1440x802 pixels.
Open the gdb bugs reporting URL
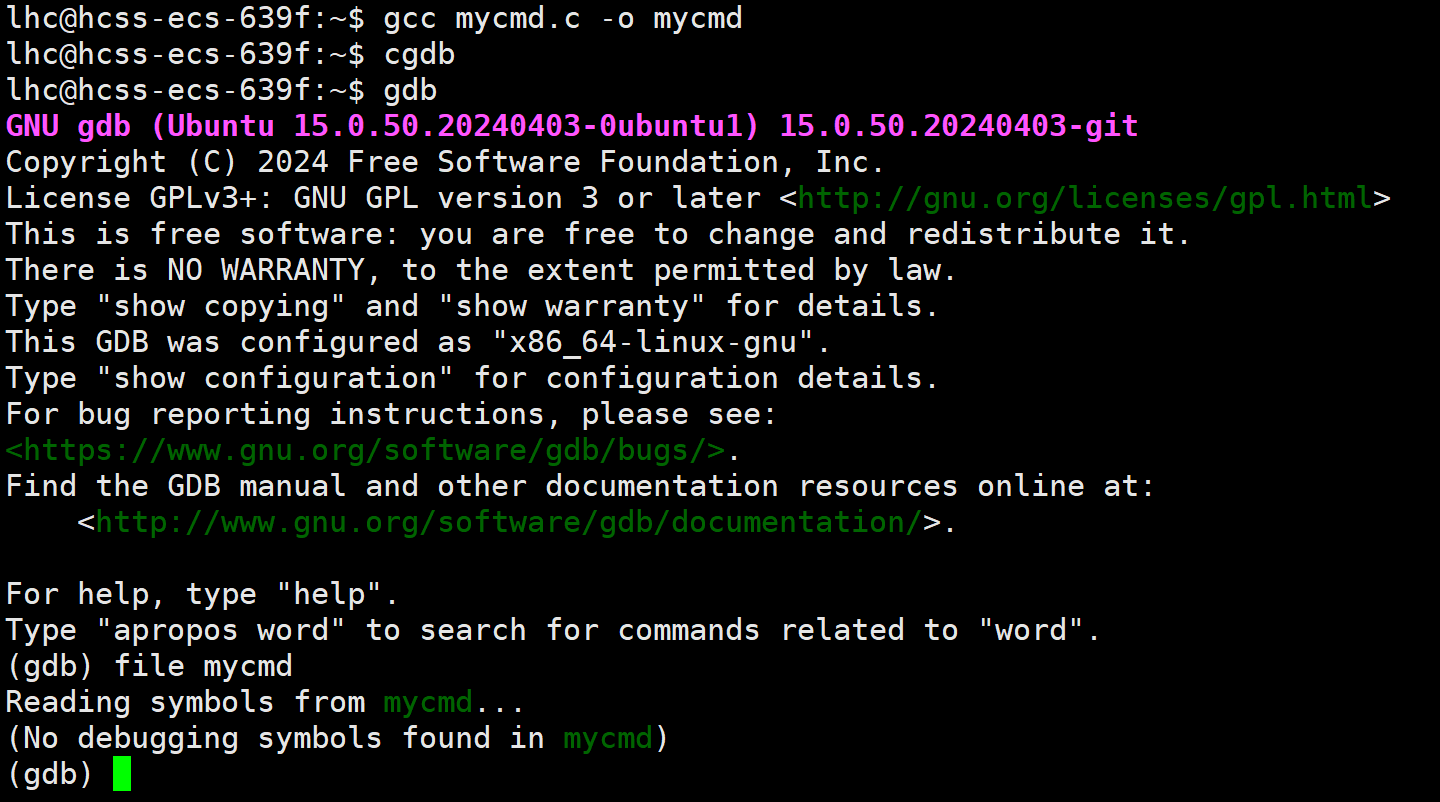click(x=366, y=450)
